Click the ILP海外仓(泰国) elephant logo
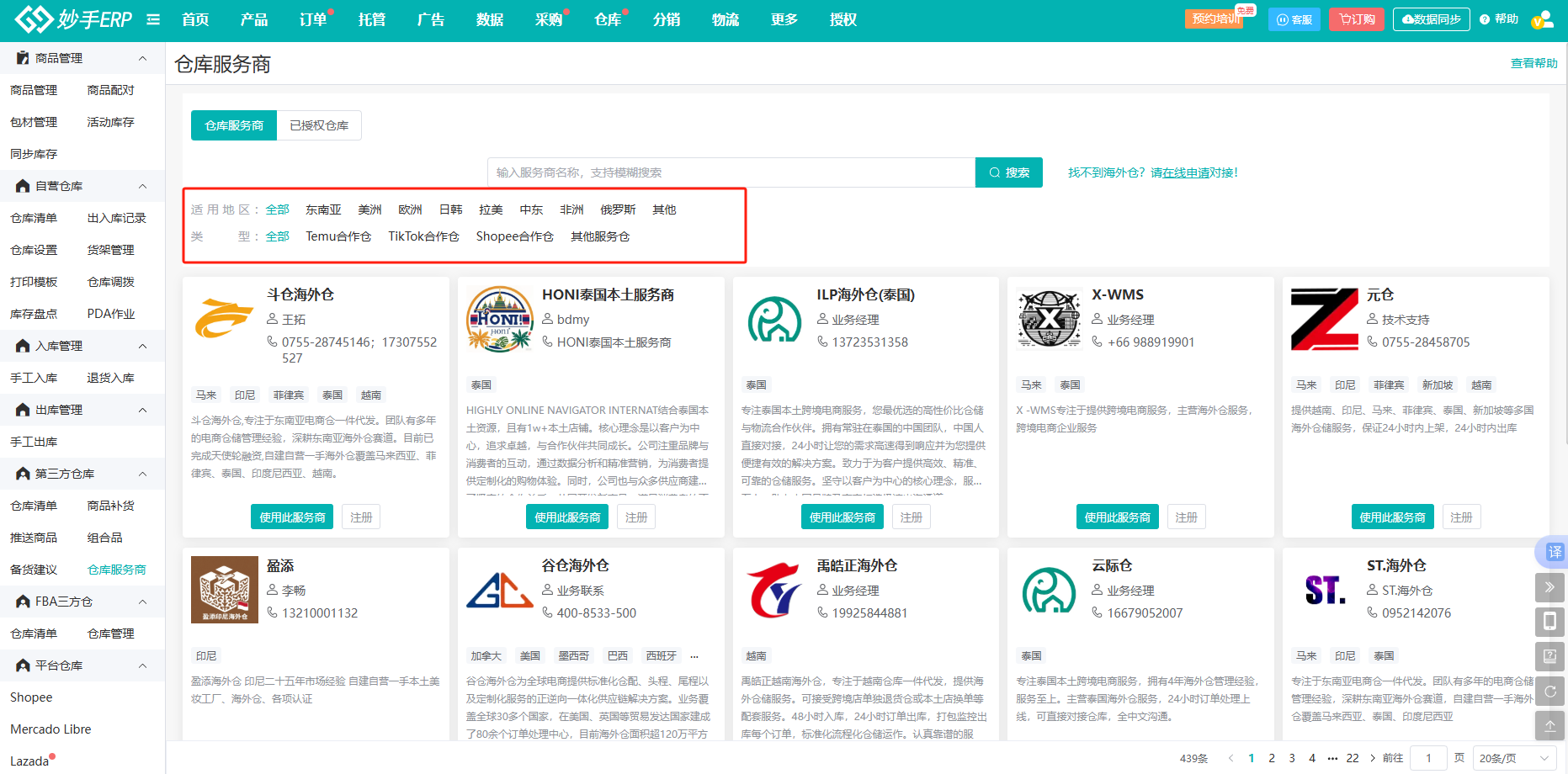 click(774, 319)
